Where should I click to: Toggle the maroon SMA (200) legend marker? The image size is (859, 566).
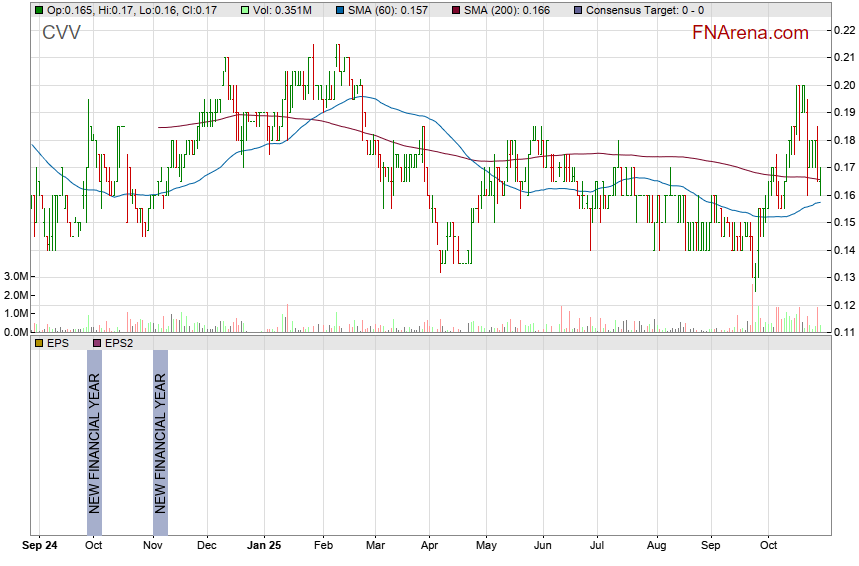(457, 10)
